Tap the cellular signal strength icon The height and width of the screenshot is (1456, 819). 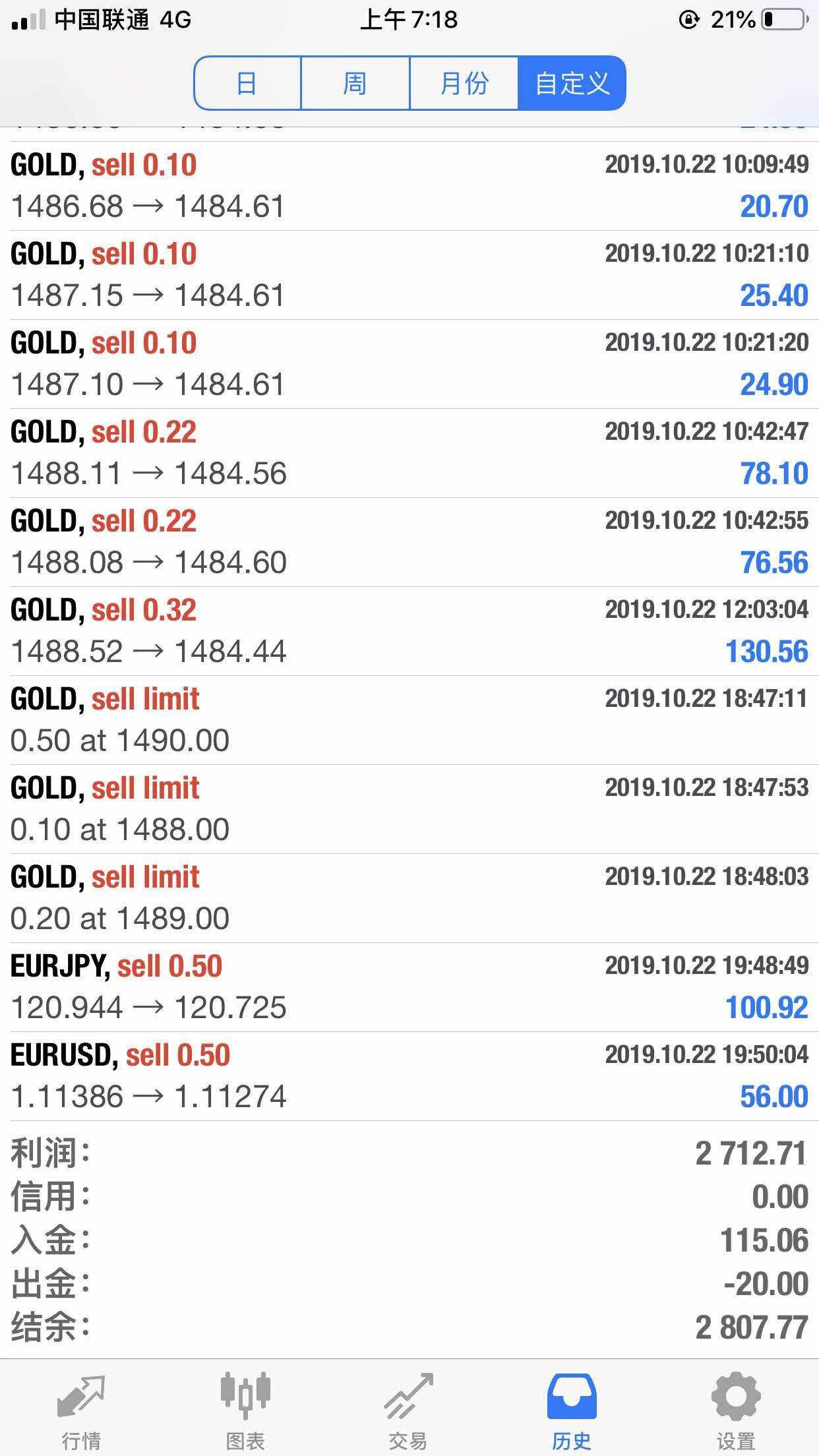click(28, 20)
